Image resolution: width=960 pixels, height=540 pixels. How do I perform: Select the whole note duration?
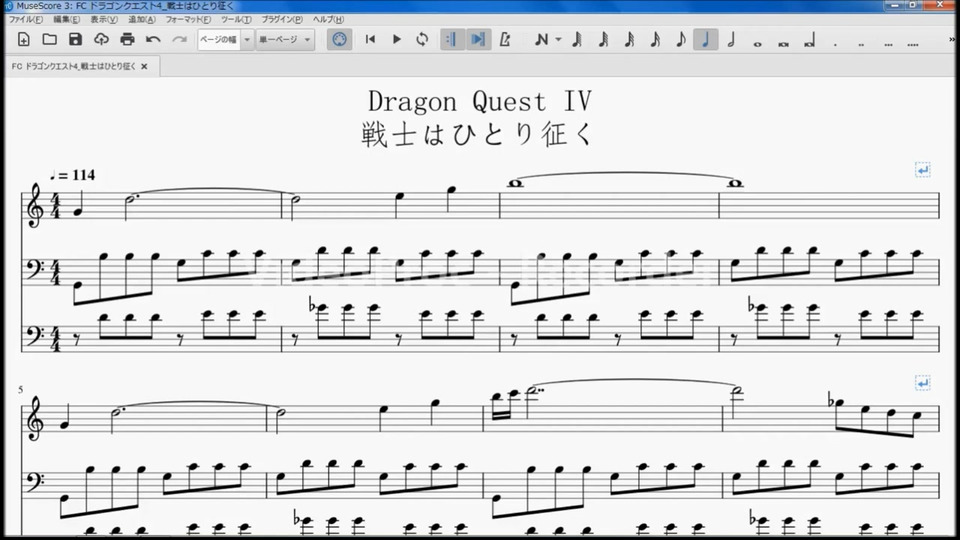(x=757, y=43)
